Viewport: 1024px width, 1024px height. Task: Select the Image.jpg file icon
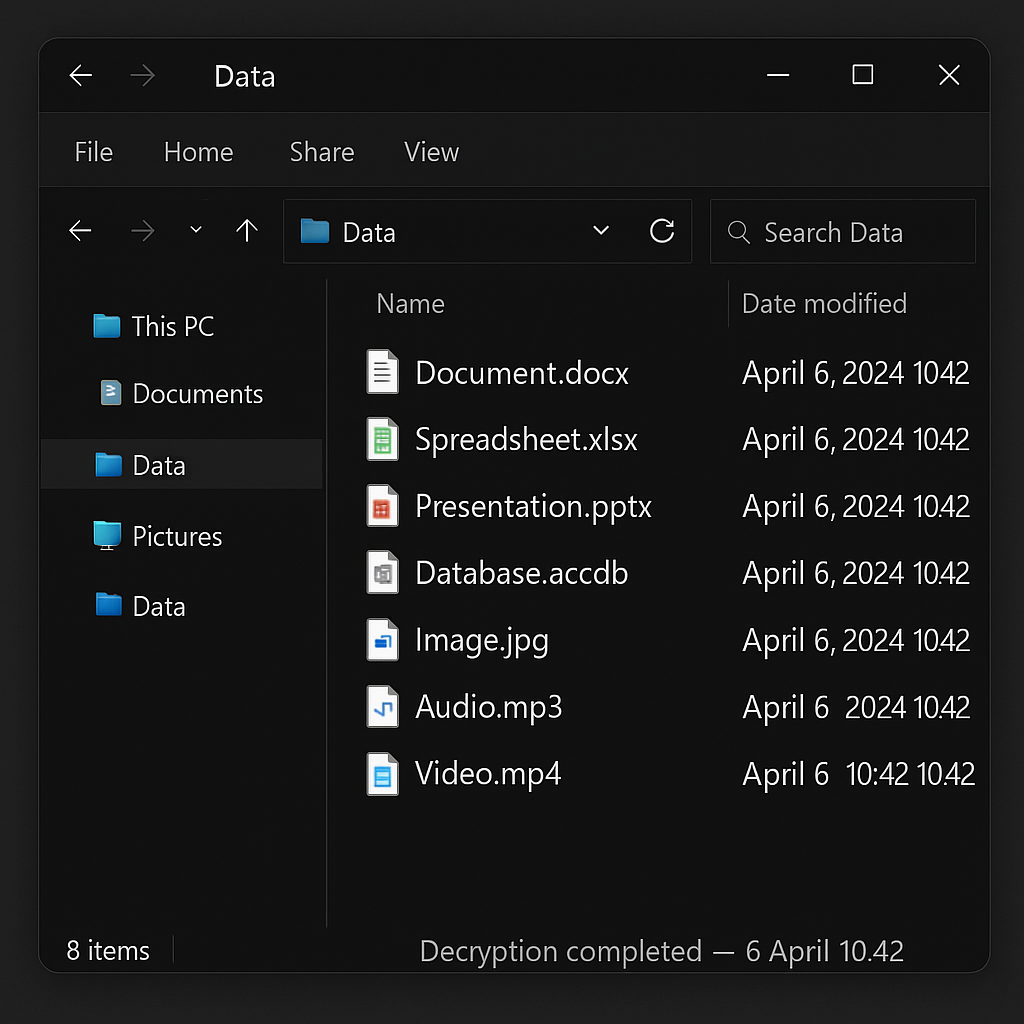[x=382, y=640]
